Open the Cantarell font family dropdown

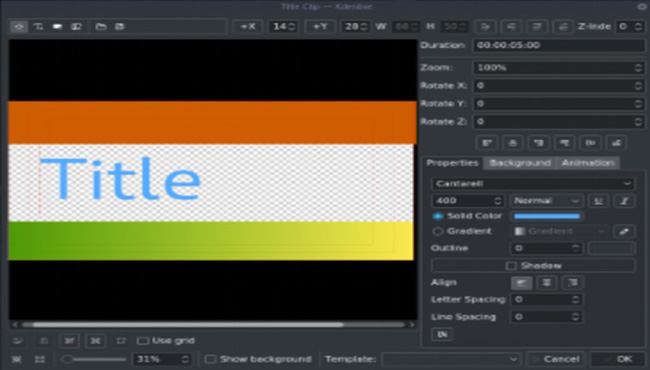point(533,183)
